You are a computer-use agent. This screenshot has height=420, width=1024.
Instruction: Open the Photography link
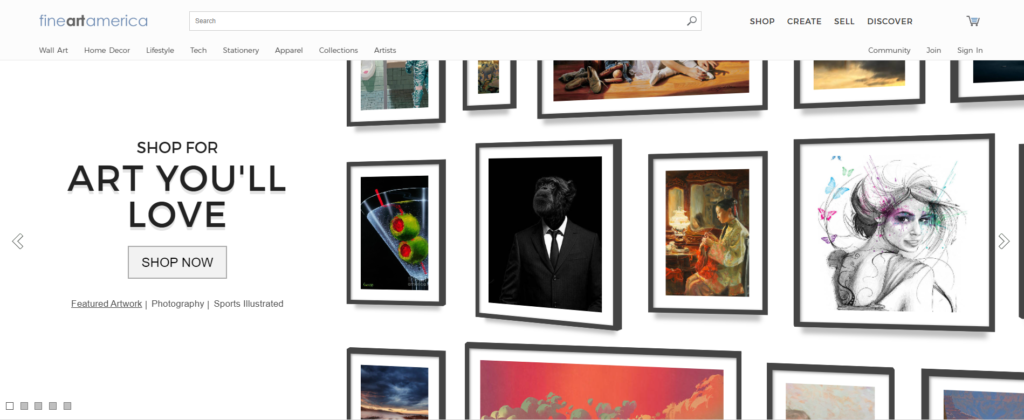click(x=178, y=304)
